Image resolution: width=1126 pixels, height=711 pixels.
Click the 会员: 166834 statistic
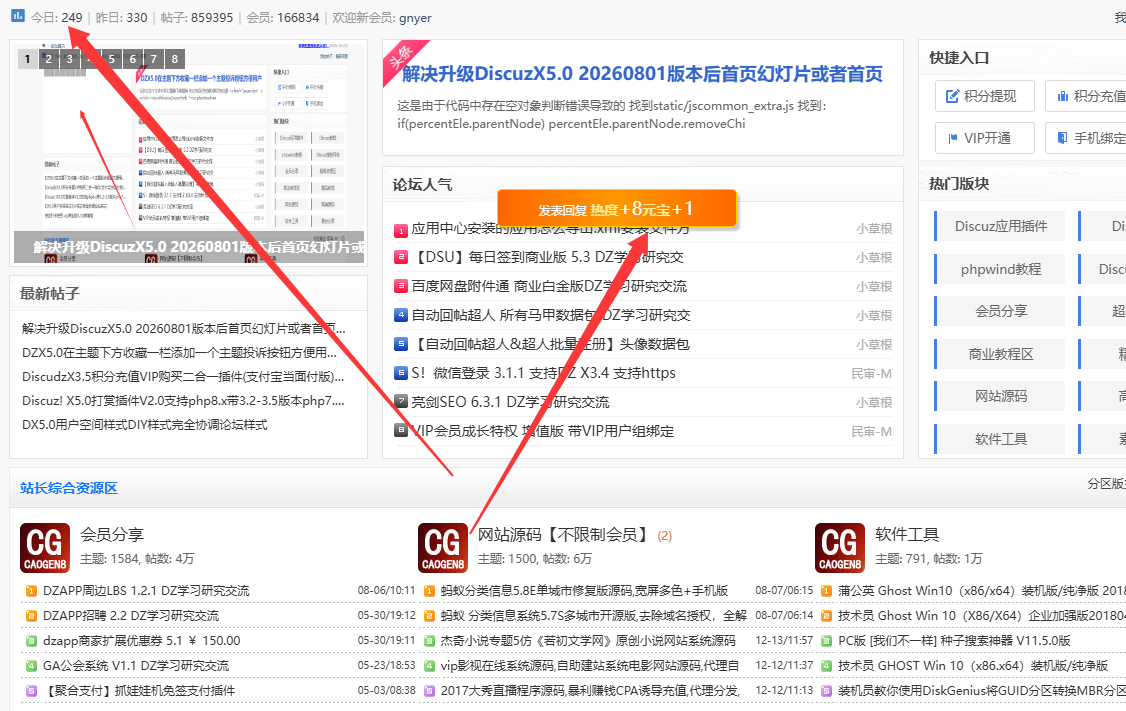coord(283,18)
